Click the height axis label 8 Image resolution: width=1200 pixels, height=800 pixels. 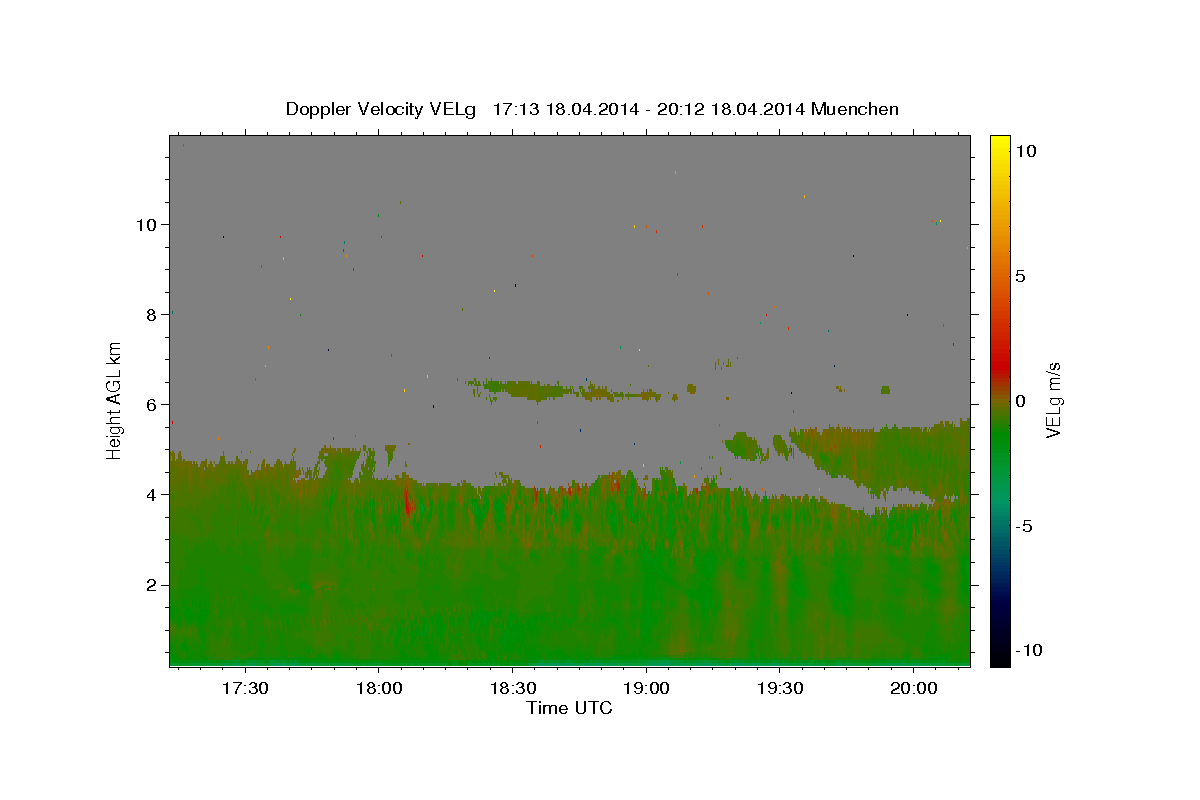click(x=152, y=314)
